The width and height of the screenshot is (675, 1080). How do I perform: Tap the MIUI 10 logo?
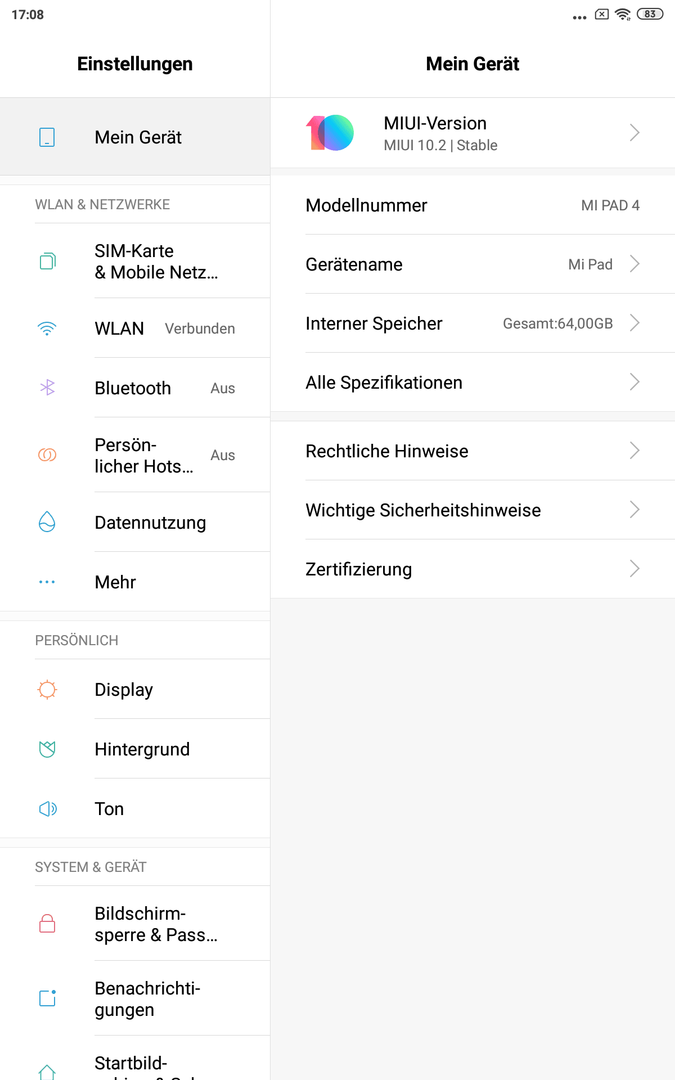330,132
